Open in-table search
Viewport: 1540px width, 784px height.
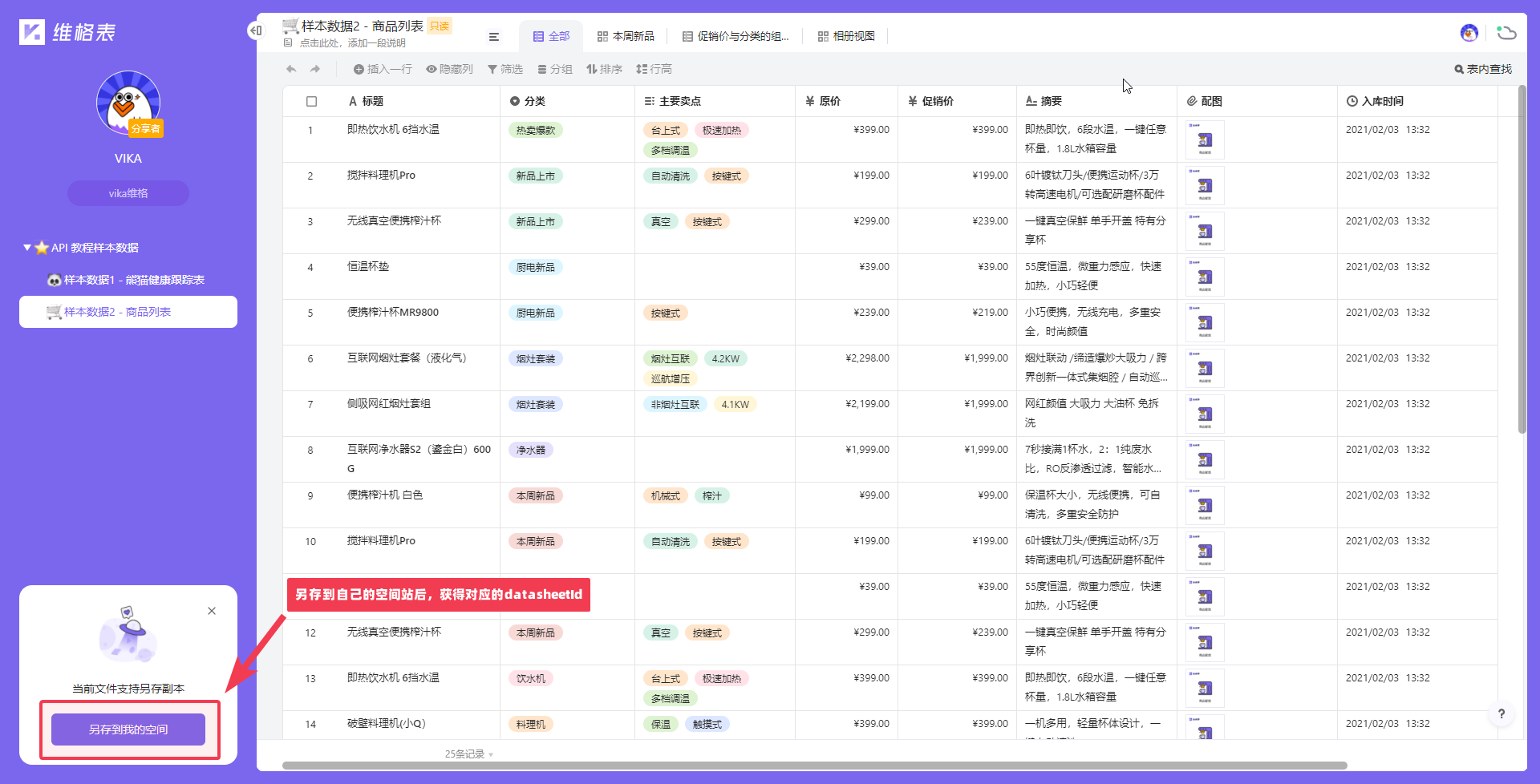point(1483,69)
